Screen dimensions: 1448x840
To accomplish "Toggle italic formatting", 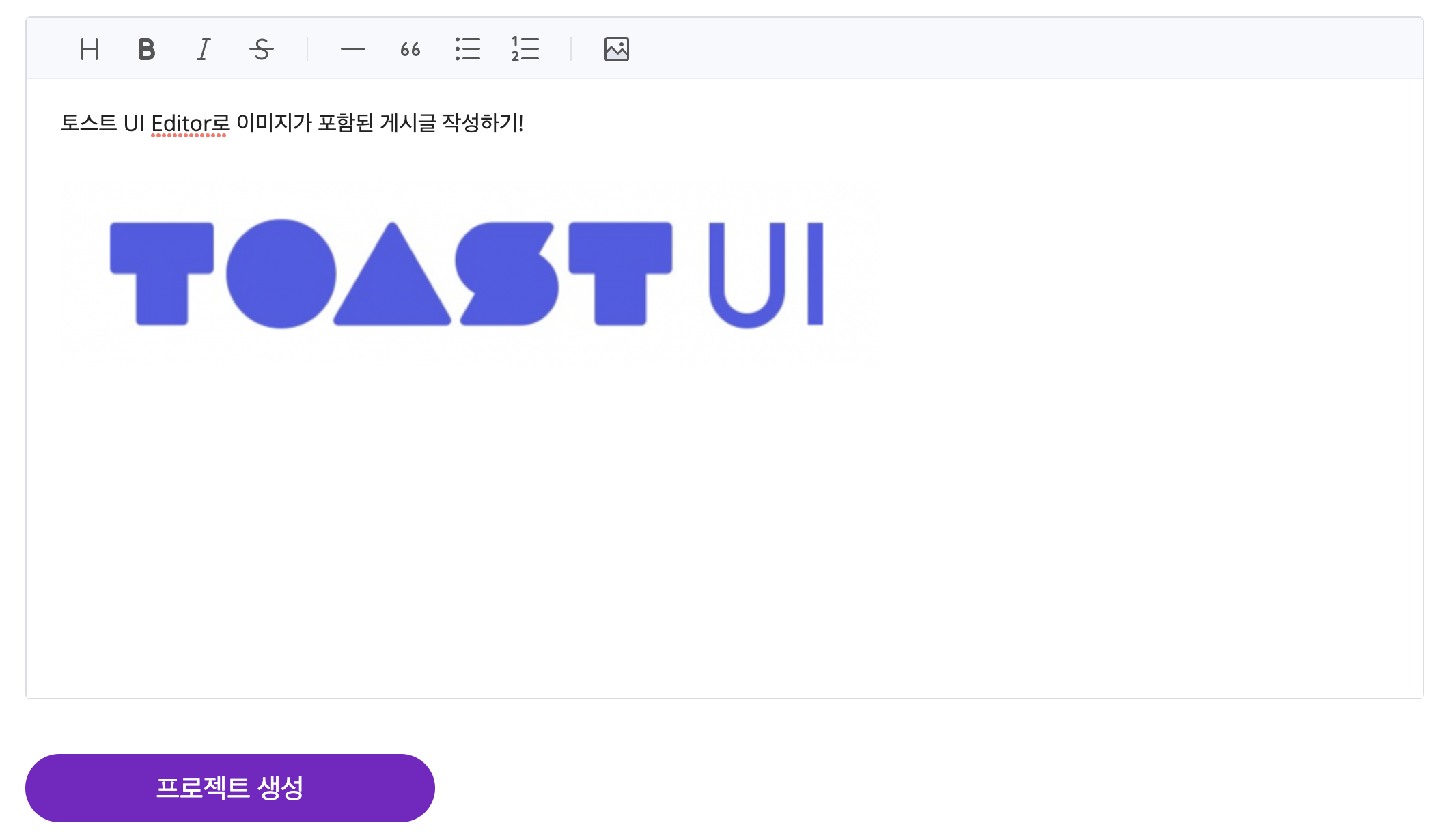I will 204,49.
